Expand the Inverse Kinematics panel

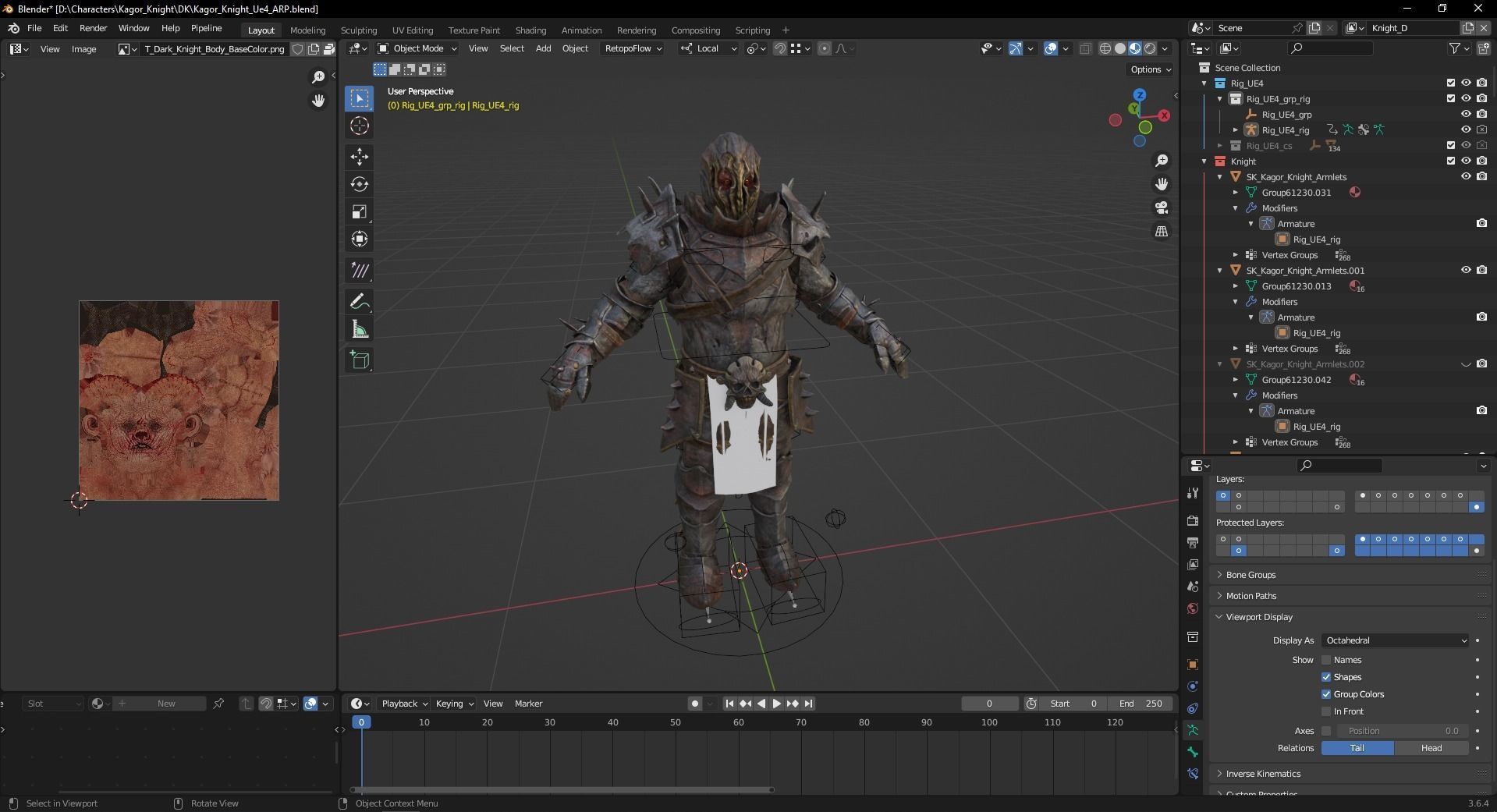[x=1263, y=774]
